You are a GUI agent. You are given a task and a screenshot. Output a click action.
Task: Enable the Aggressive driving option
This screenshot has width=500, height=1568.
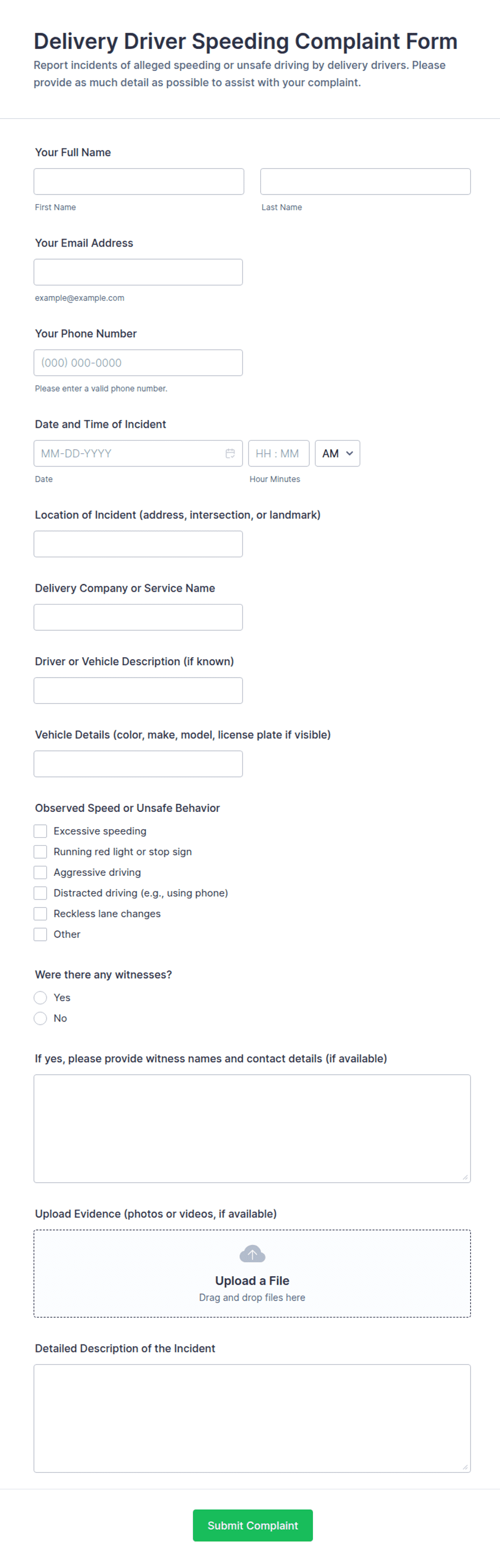[x=41, y=873]
